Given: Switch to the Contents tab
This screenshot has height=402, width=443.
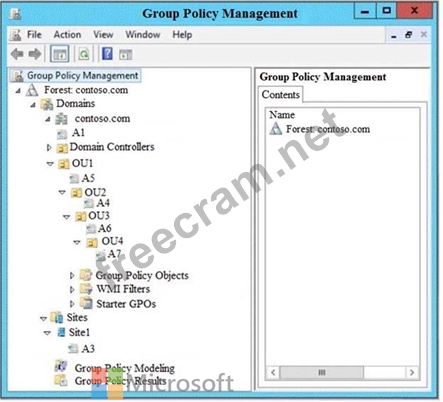Looking at the screenshot, I should (x=280, y=95).
